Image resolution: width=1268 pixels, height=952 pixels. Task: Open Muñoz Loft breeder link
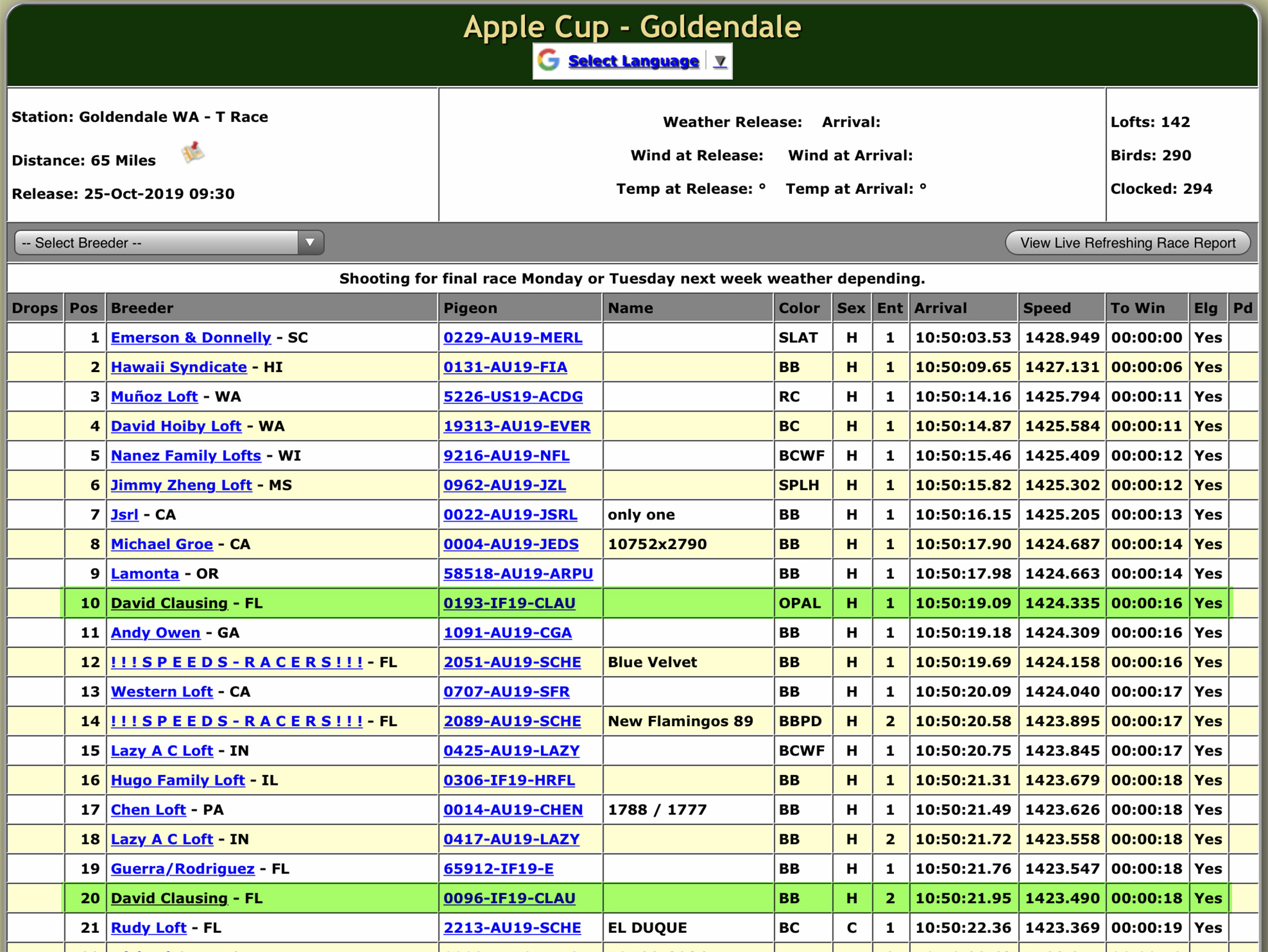(154, 397)
